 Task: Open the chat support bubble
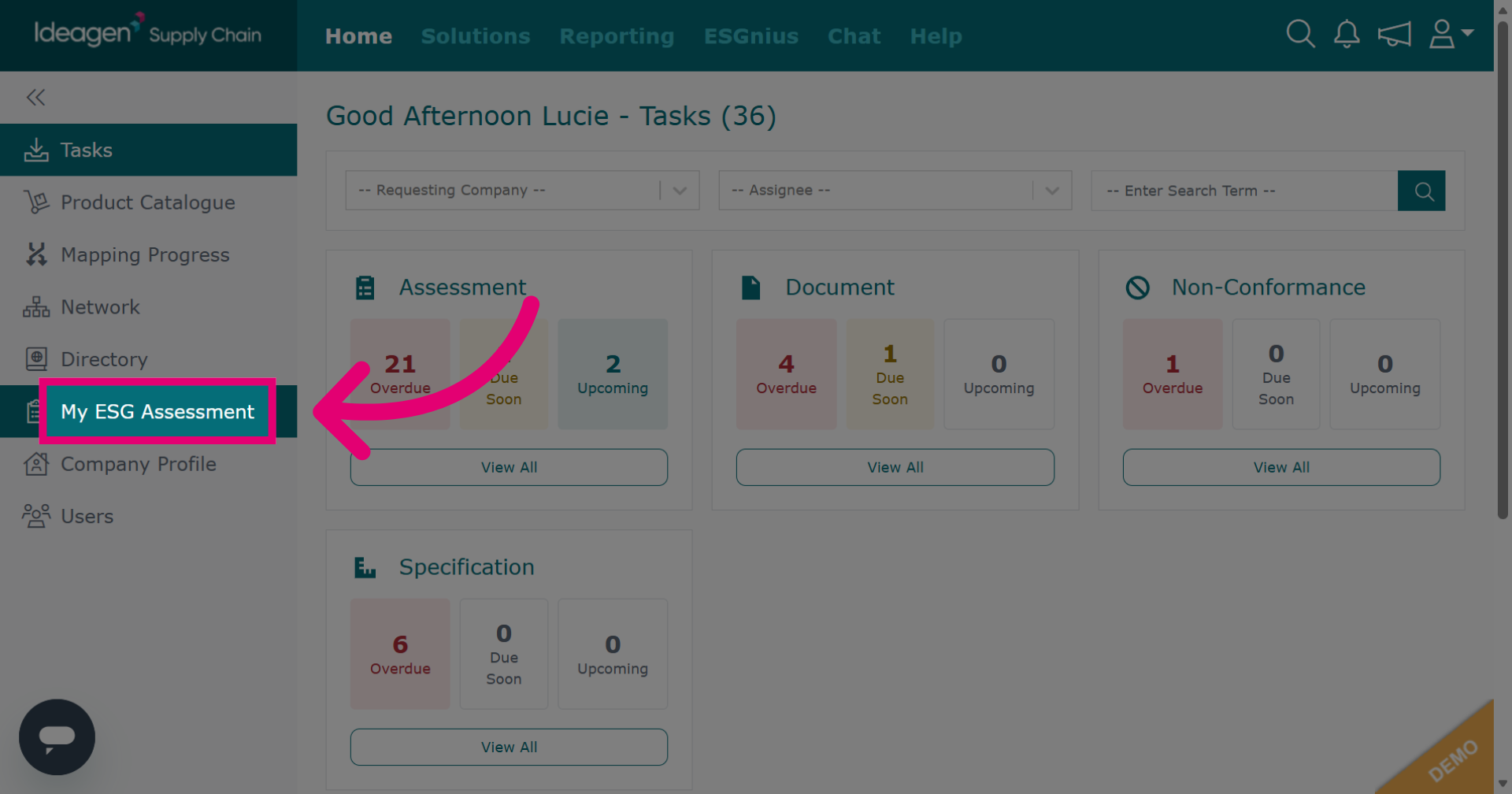point(57,737)
